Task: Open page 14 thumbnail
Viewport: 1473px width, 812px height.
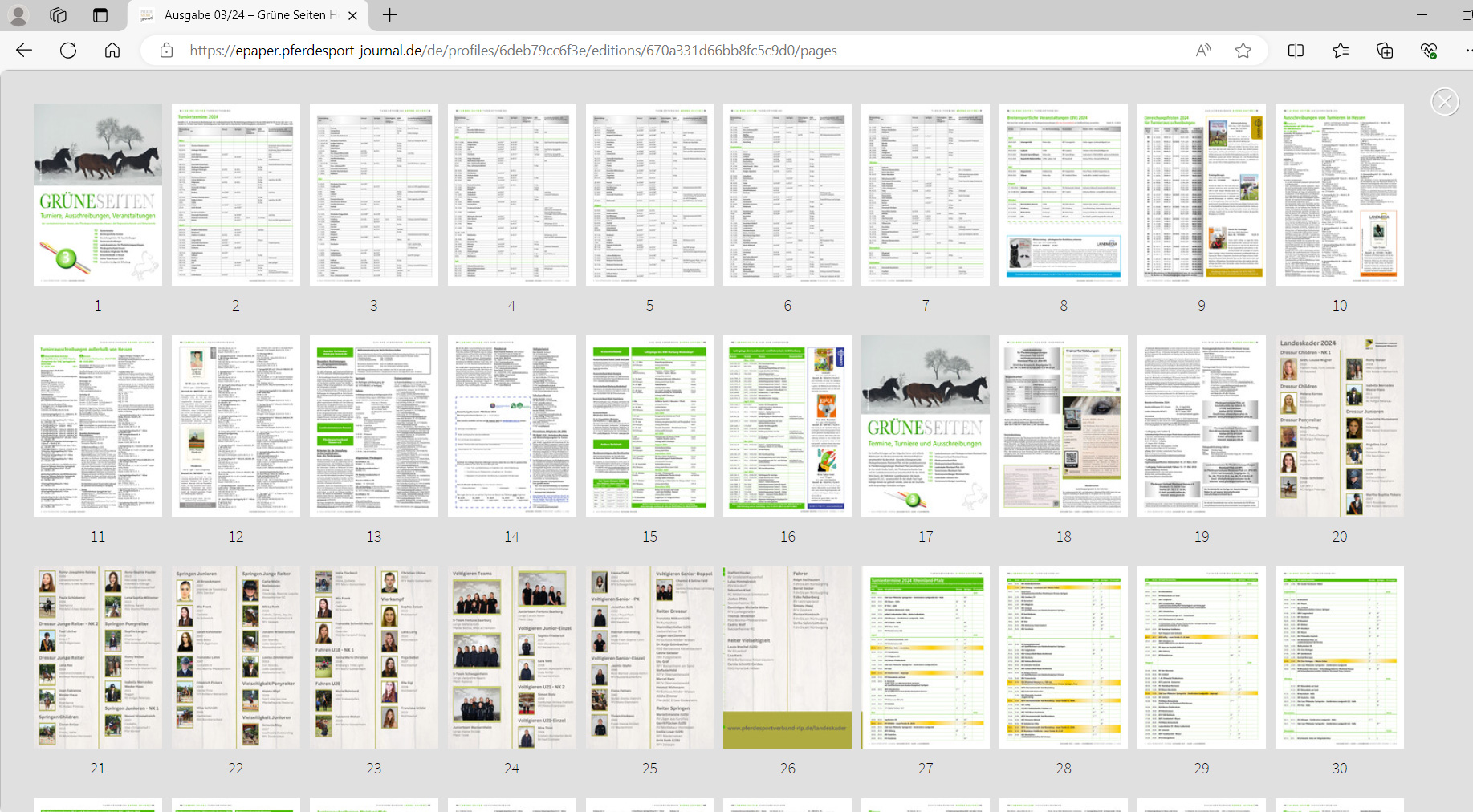Action: click(x=512, y=426)
